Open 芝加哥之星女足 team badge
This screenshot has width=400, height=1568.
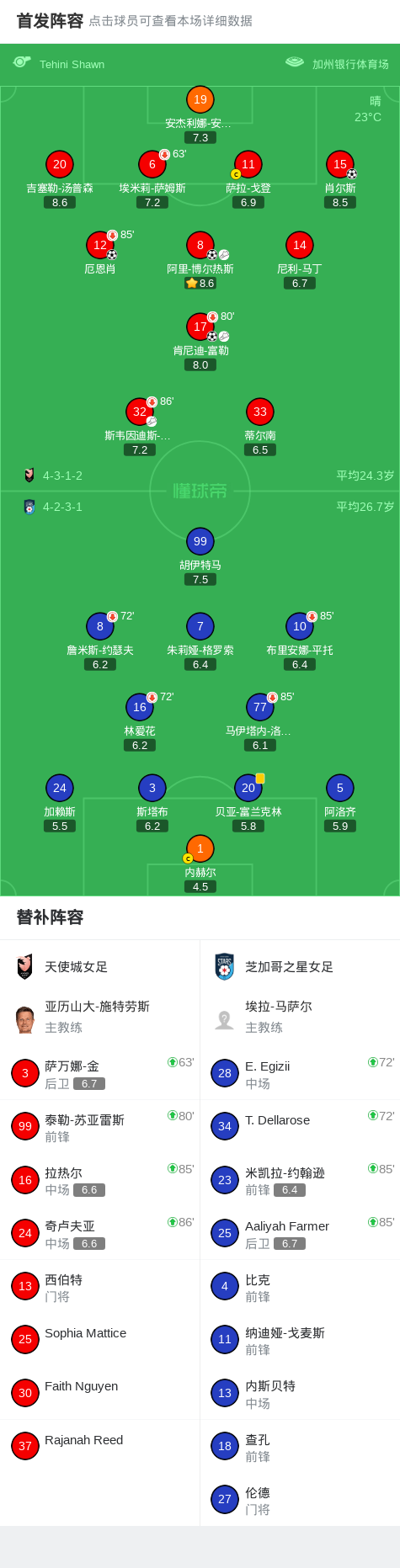224,967
